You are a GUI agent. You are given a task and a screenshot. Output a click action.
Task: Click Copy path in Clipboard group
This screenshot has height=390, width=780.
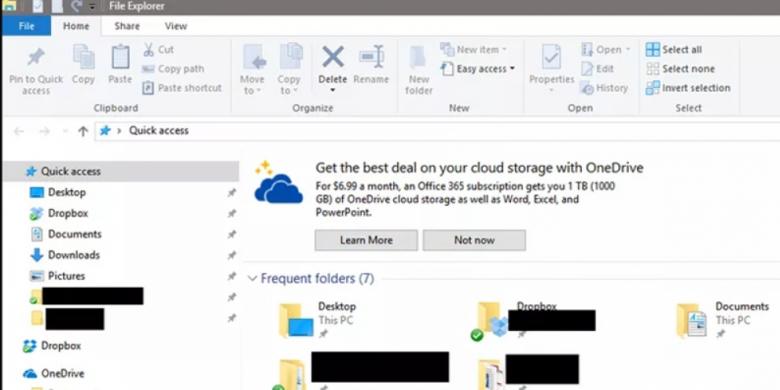(x=173, y=69)
